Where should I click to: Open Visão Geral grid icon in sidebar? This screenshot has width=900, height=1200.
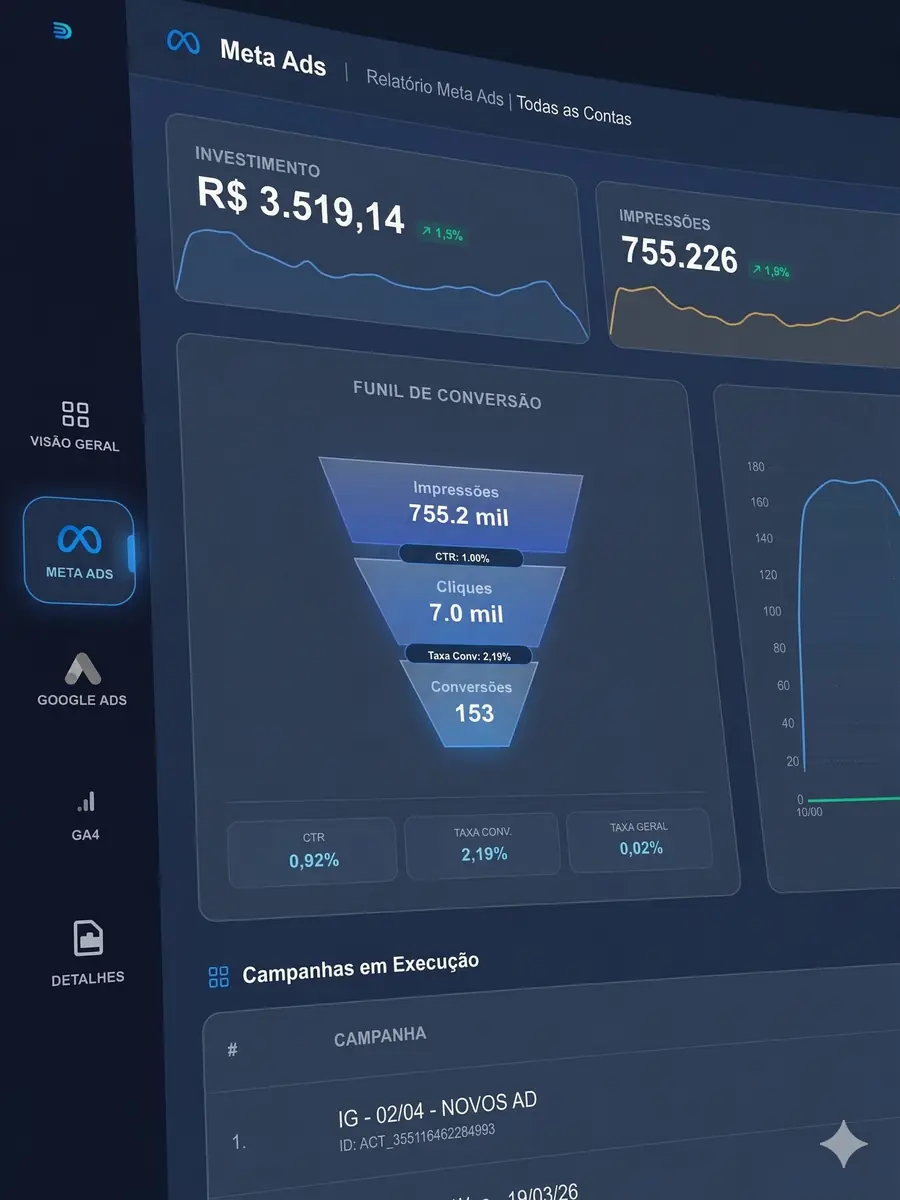[75, 414]
